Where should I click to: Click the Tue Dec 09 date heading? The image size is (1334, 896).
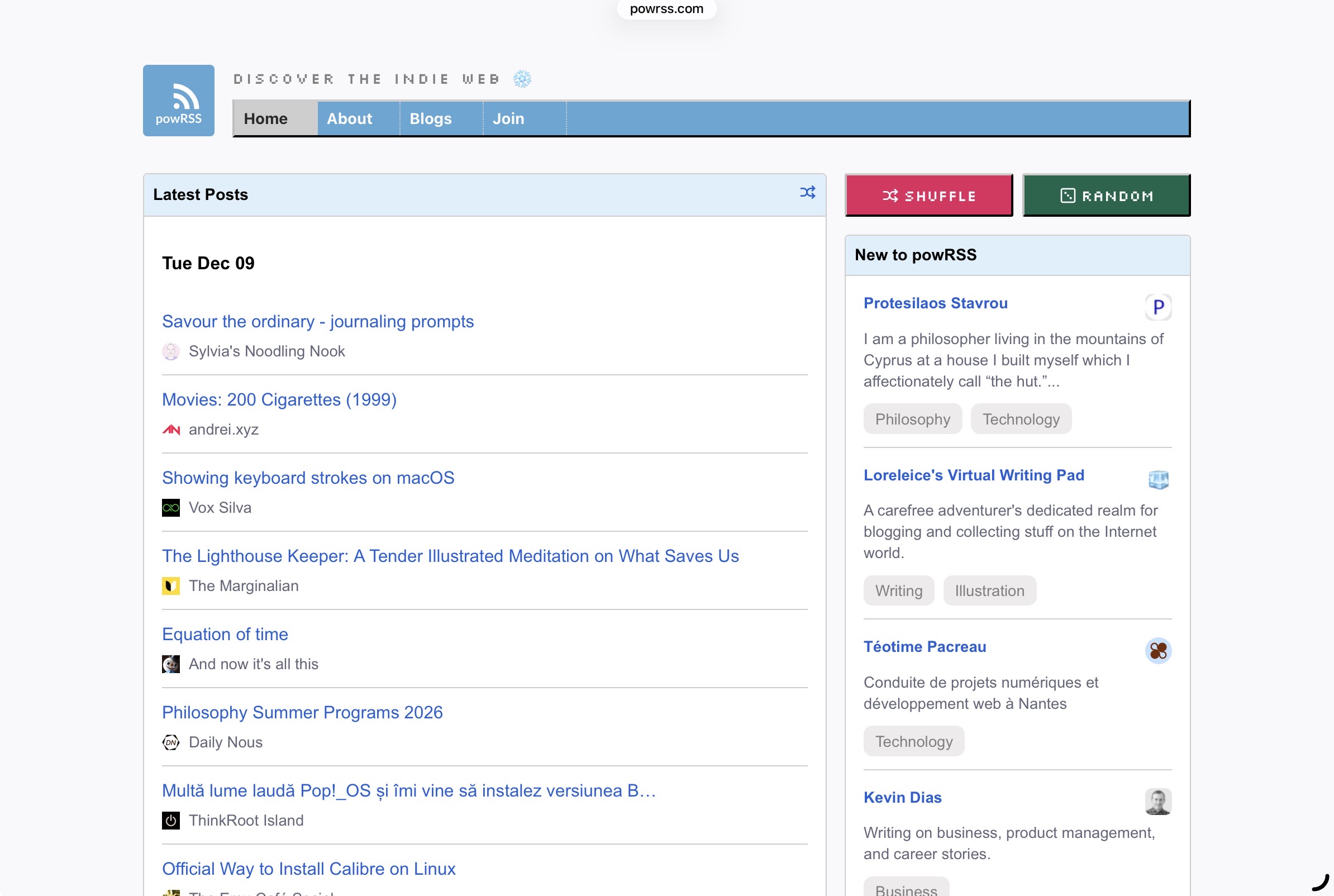click(x=208, y=264)
